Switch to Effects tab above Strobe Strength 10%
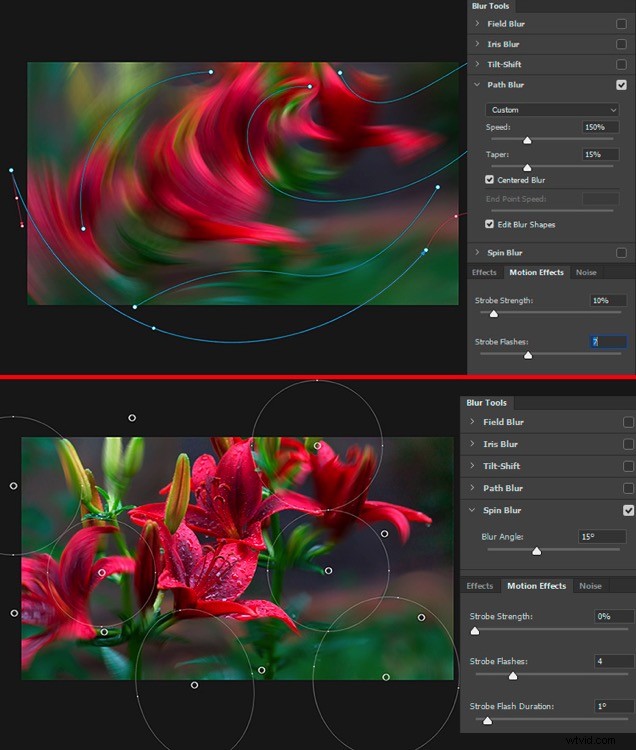Image resolution: width=636 pixels, height=750 pixels. [x=484, y=272]
